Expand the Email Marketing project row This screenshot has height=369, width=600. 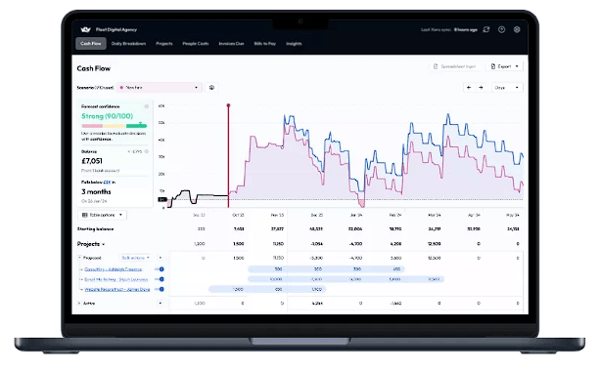pos(81,279)
